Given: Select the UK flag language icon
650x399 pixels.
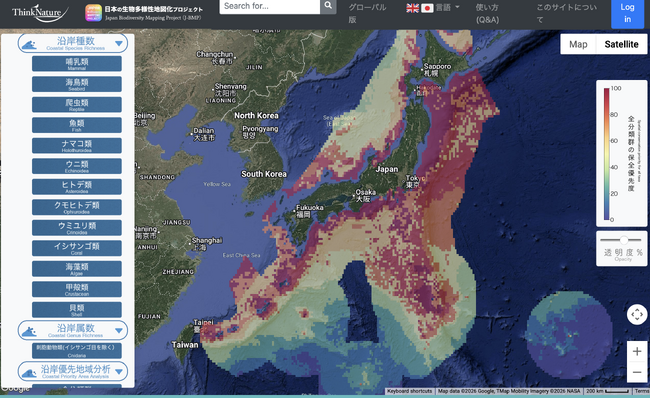Looking at the screenshot, I should 412,8.
